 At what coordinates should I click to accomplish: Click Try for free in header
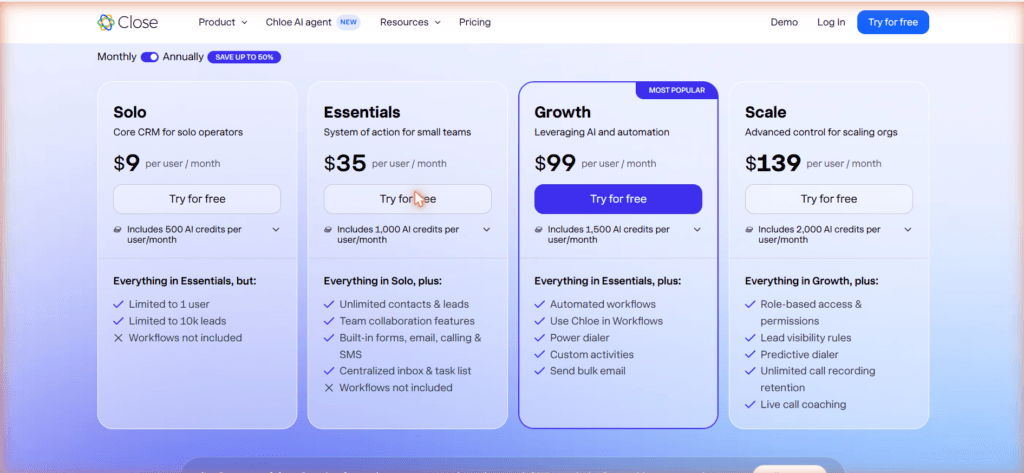[x=893, y=22]
